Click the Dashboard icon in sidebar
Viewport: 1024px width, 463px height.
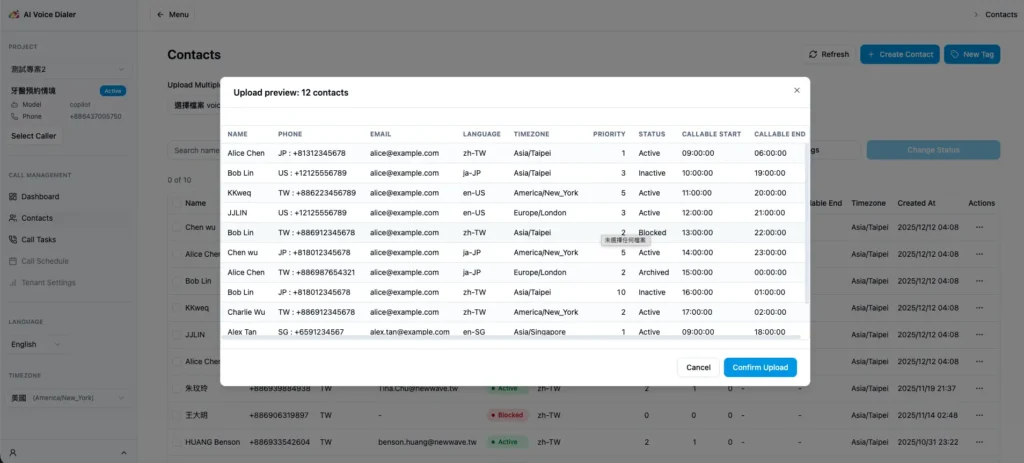tap(13, 197)
